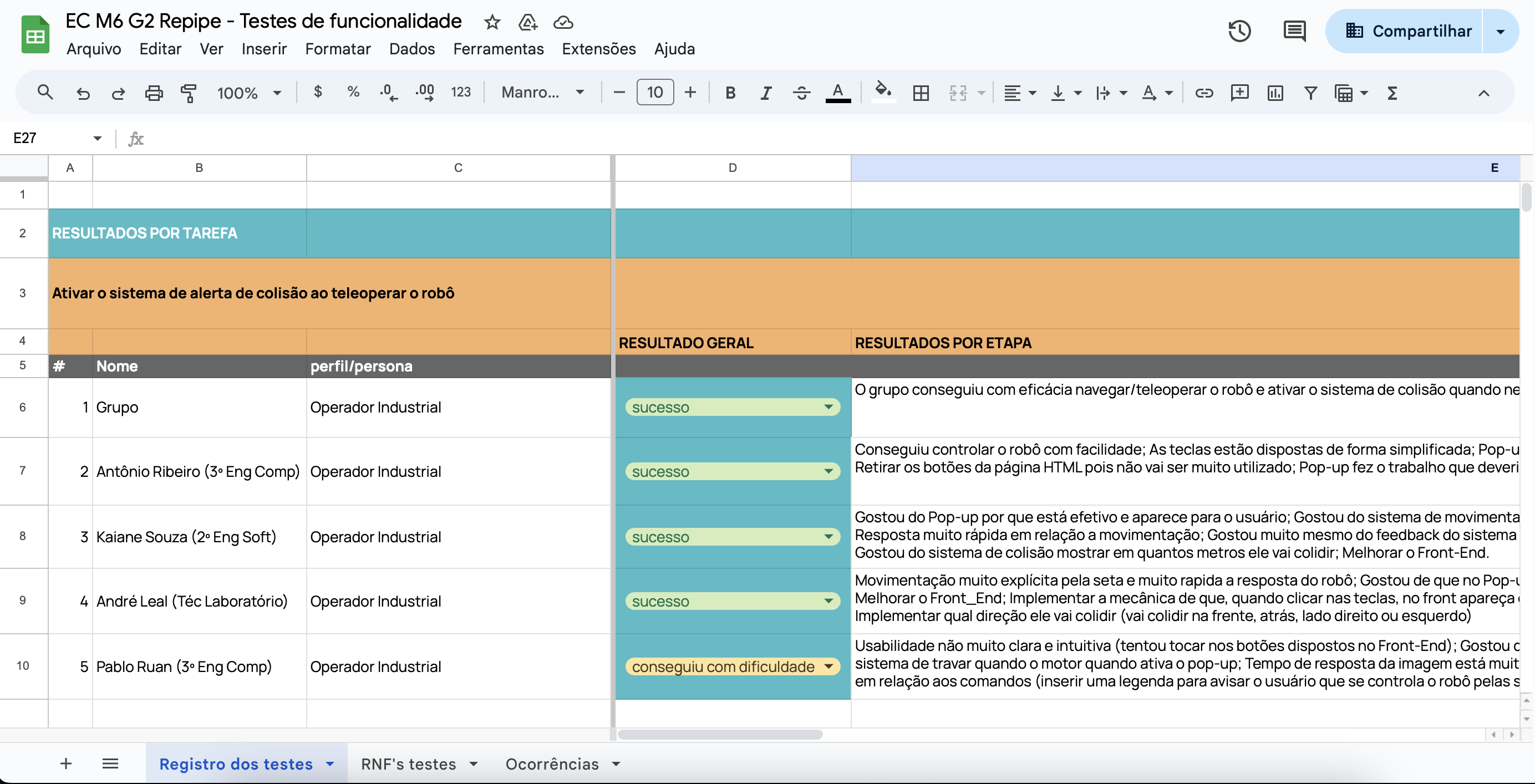Click the redo arrow icon
Image resolution: width=1535 pixels, height=784 pixels.
click(118, 93)
